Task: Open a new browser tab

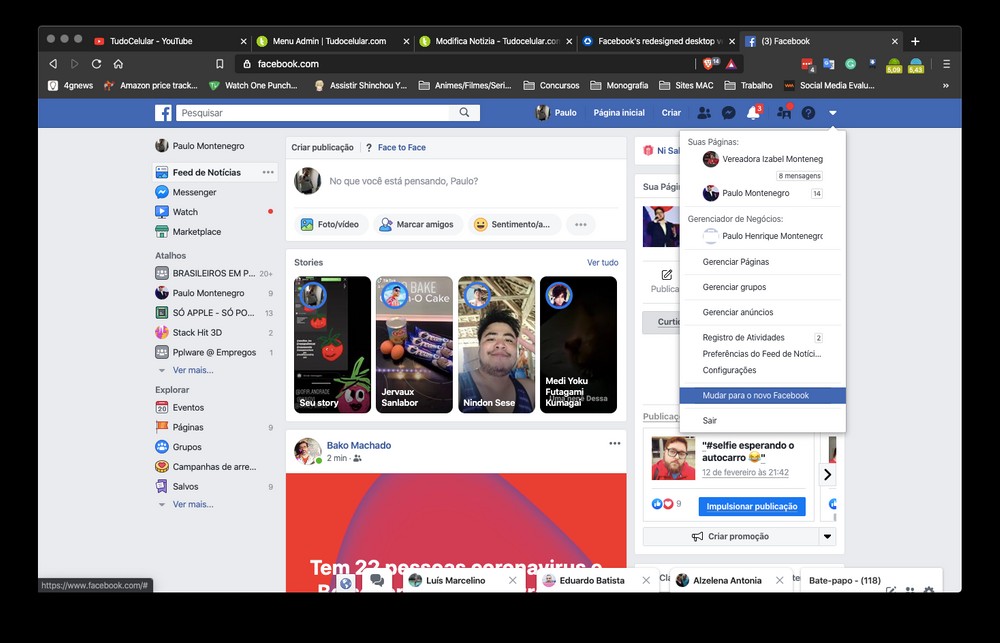Action: pyautogui.click(x=915, y=41)
